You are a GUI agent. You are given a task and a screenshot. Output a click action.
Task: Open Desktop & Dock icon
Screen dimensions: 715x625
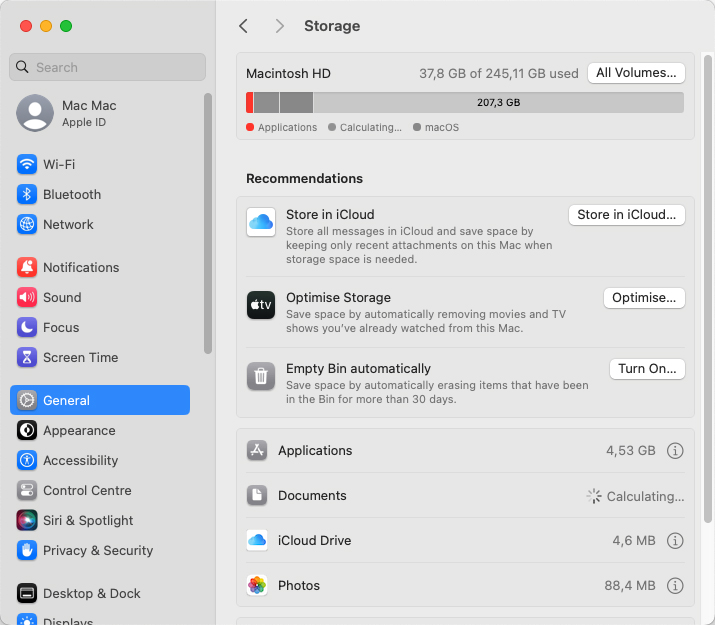(x=27, y=594)
